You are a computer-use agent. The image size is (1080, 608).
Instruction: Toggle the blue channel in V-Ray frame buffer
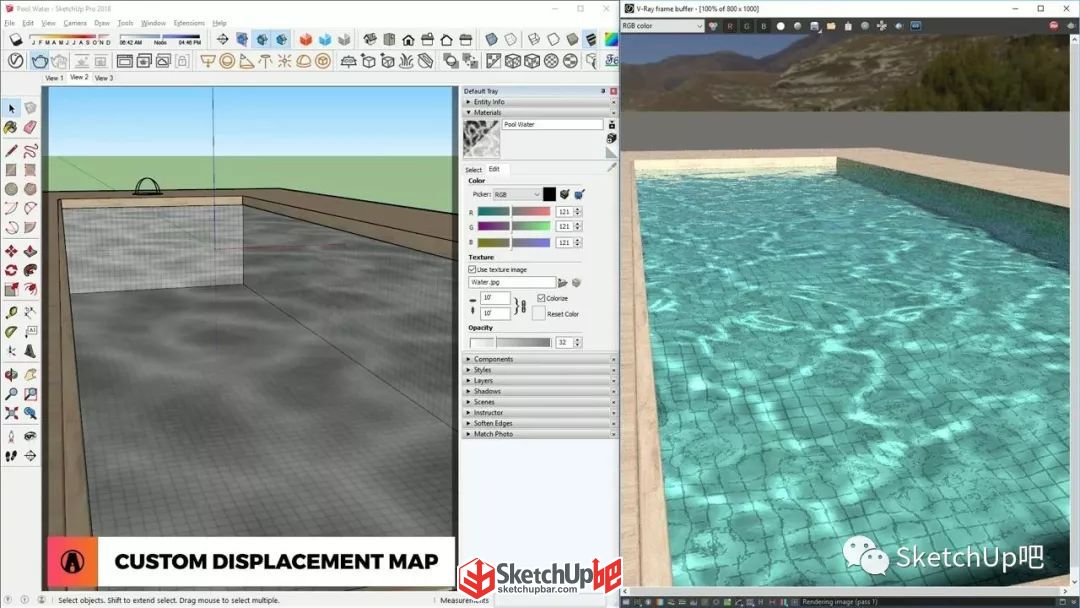pos(763,26)
